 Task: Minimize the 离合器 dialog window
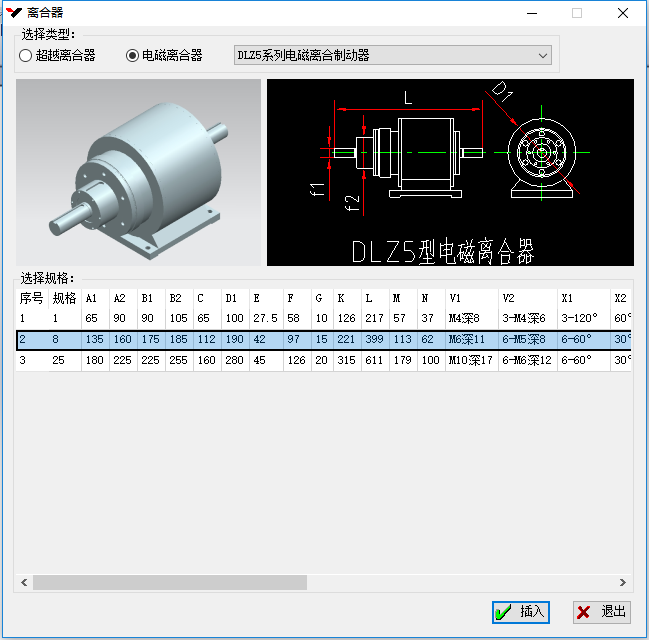[530, 13]
